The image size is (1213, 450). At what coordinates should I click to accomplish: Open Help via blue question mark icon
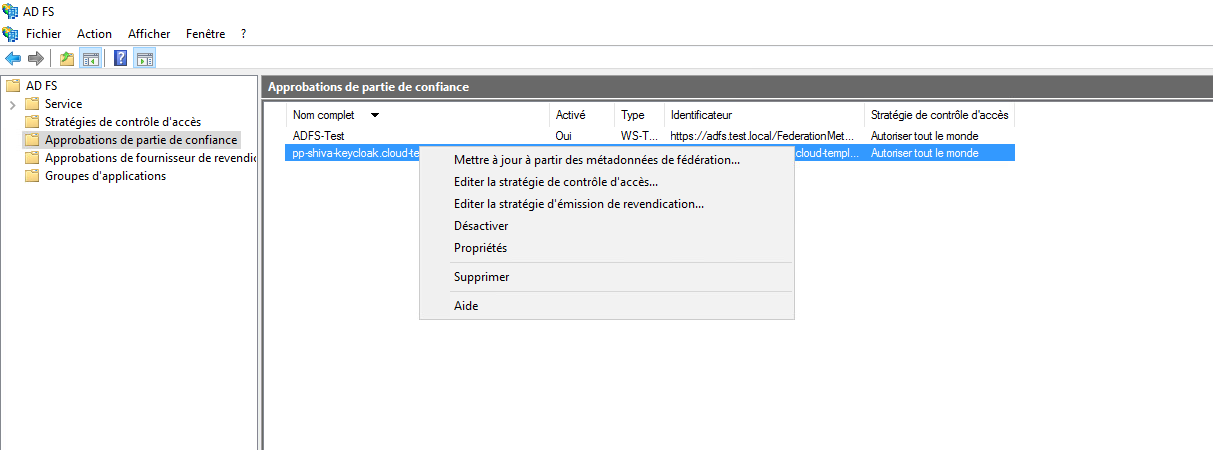coord(121,58)
